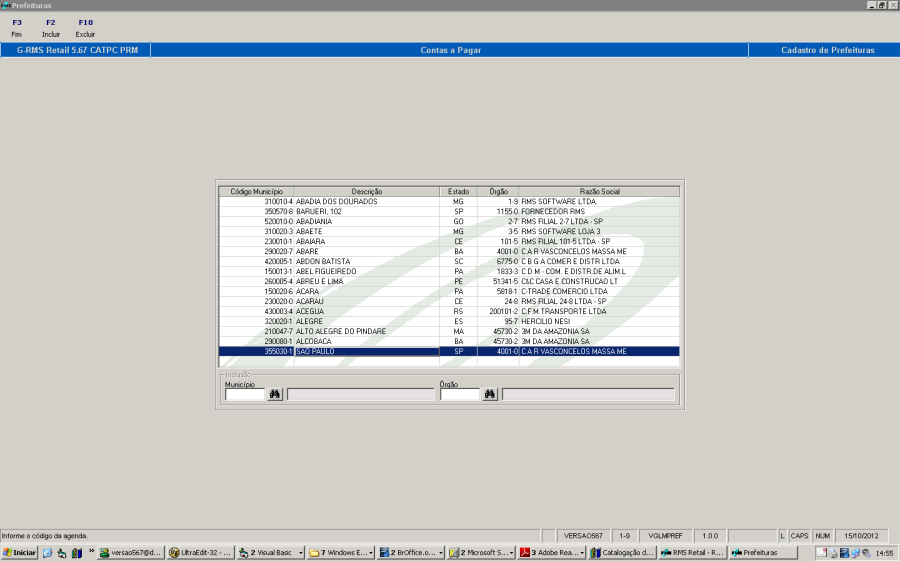Screen dimensions: 900x562
Task: Click the Razão Social column header
Action: [599, 192]
